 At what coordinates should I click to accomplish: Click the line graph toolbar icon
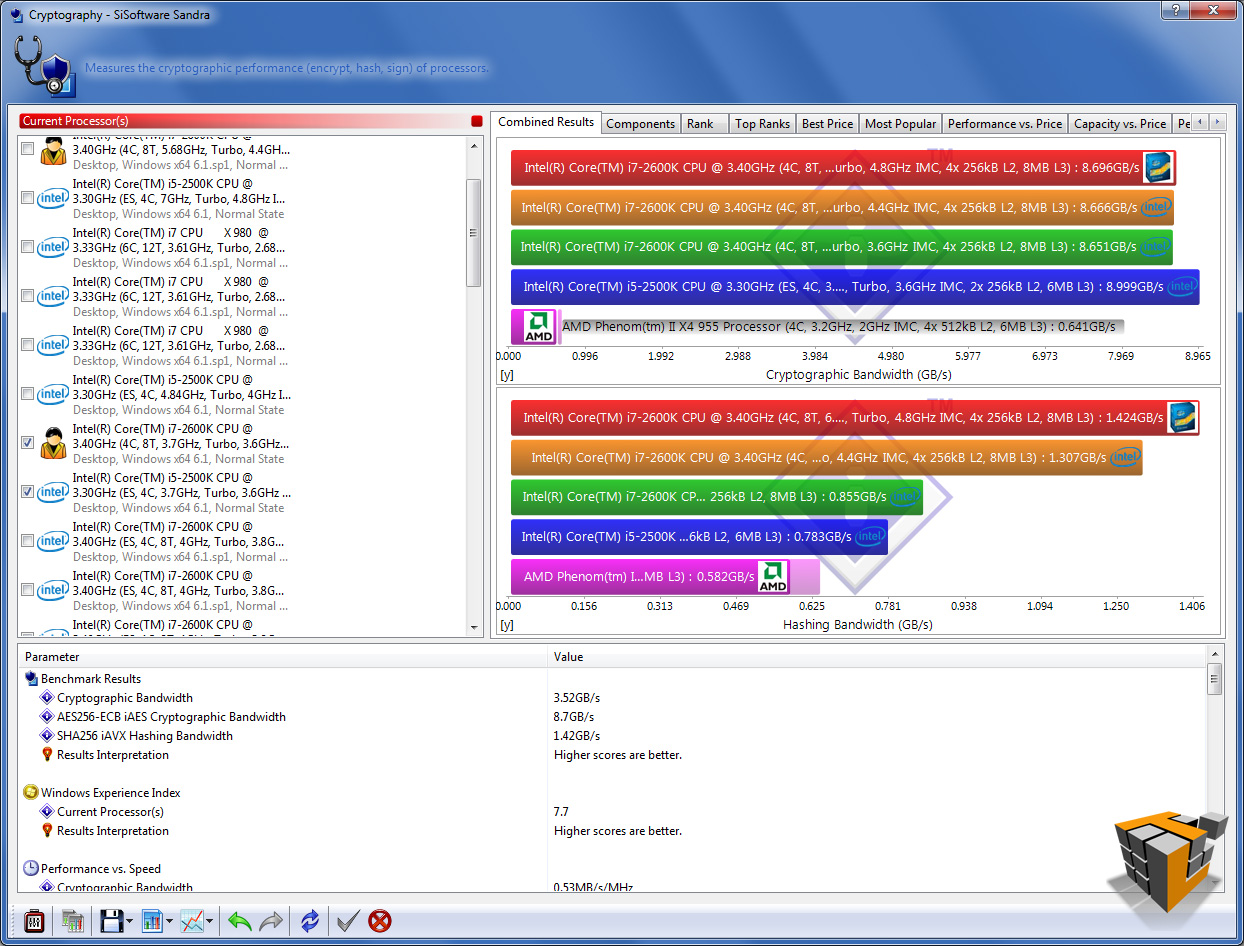(192, 921)
